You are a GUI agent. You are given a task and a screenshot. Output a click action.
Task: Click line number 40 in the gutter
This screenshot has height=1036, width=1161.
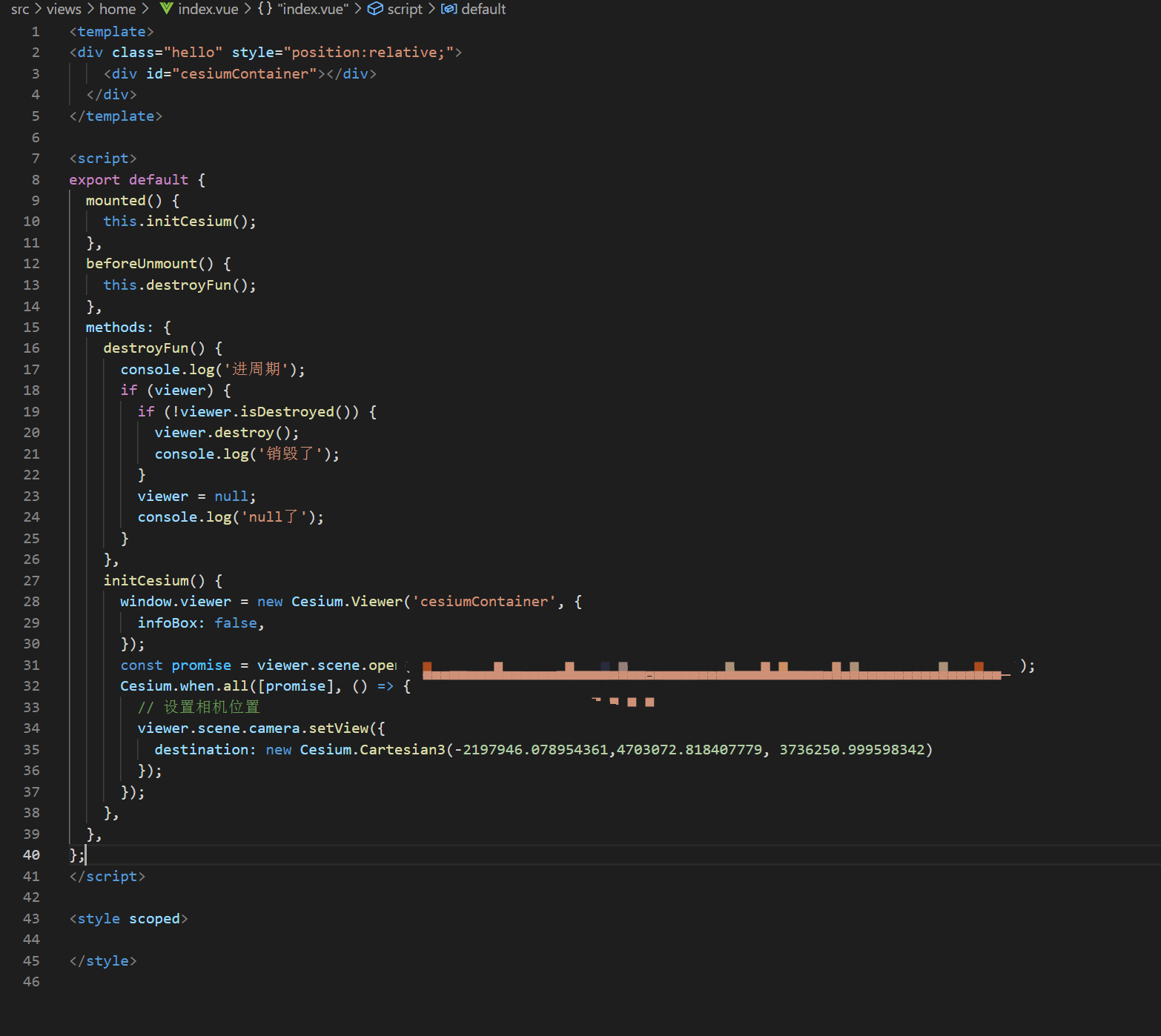coord(31,854)
